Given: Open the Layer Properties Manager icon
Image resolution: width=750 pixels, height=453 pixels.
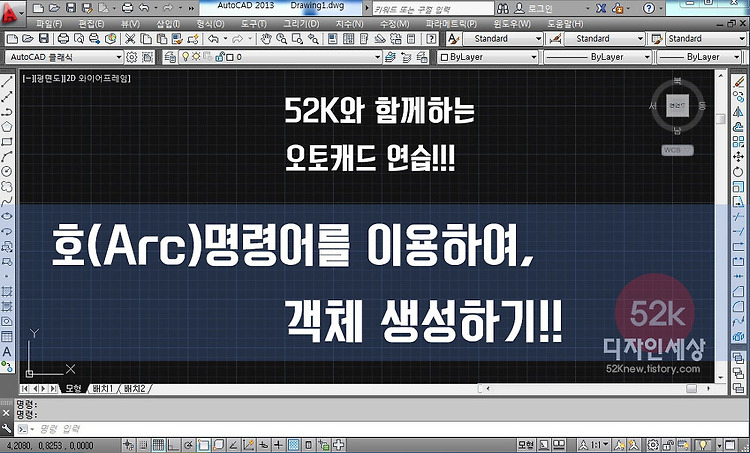Looking at the screenshot, I should click(x=170, y=57).
